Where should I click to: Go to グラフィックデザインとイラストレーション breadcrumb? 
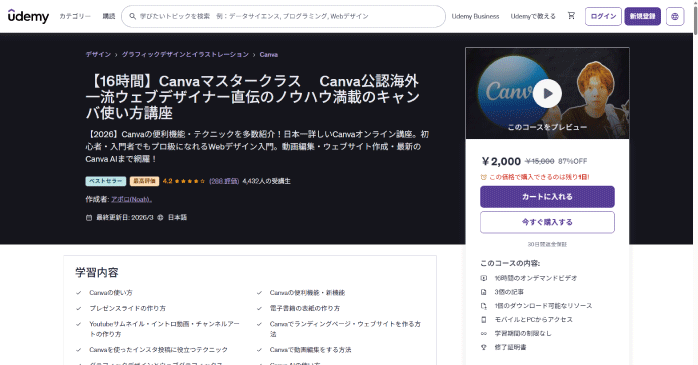[x=185, y=54]
